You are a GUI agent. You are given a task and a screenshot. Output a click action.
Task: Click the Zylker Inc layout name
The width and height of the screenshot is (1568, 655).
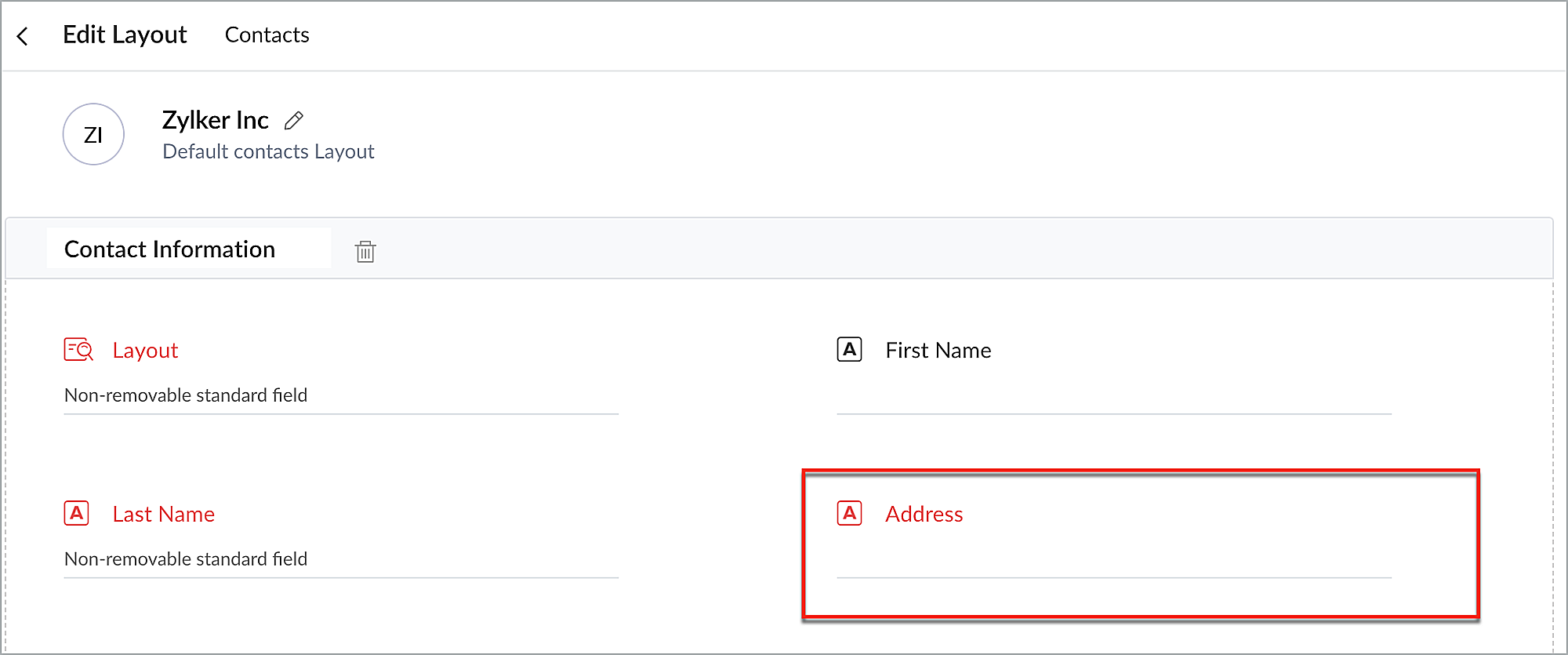[216, 120]
